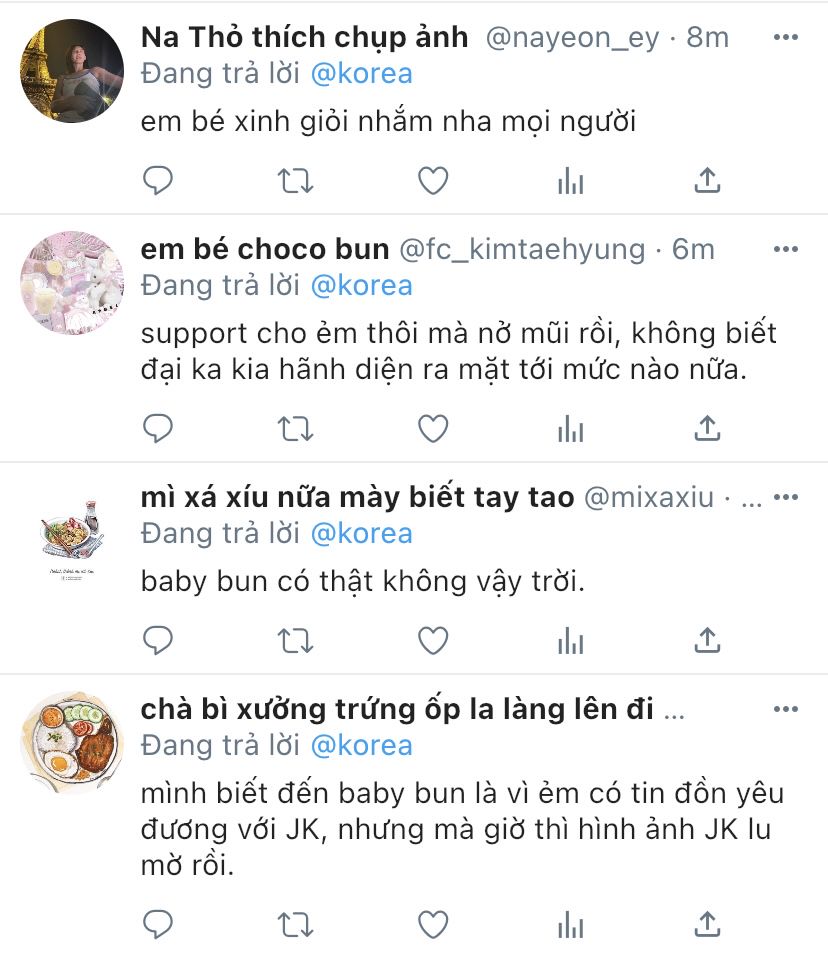Viewport: 828px width, 956px height.
Task: Open more options for mixaxiu's tweet
Action: (x=785, y=497)
